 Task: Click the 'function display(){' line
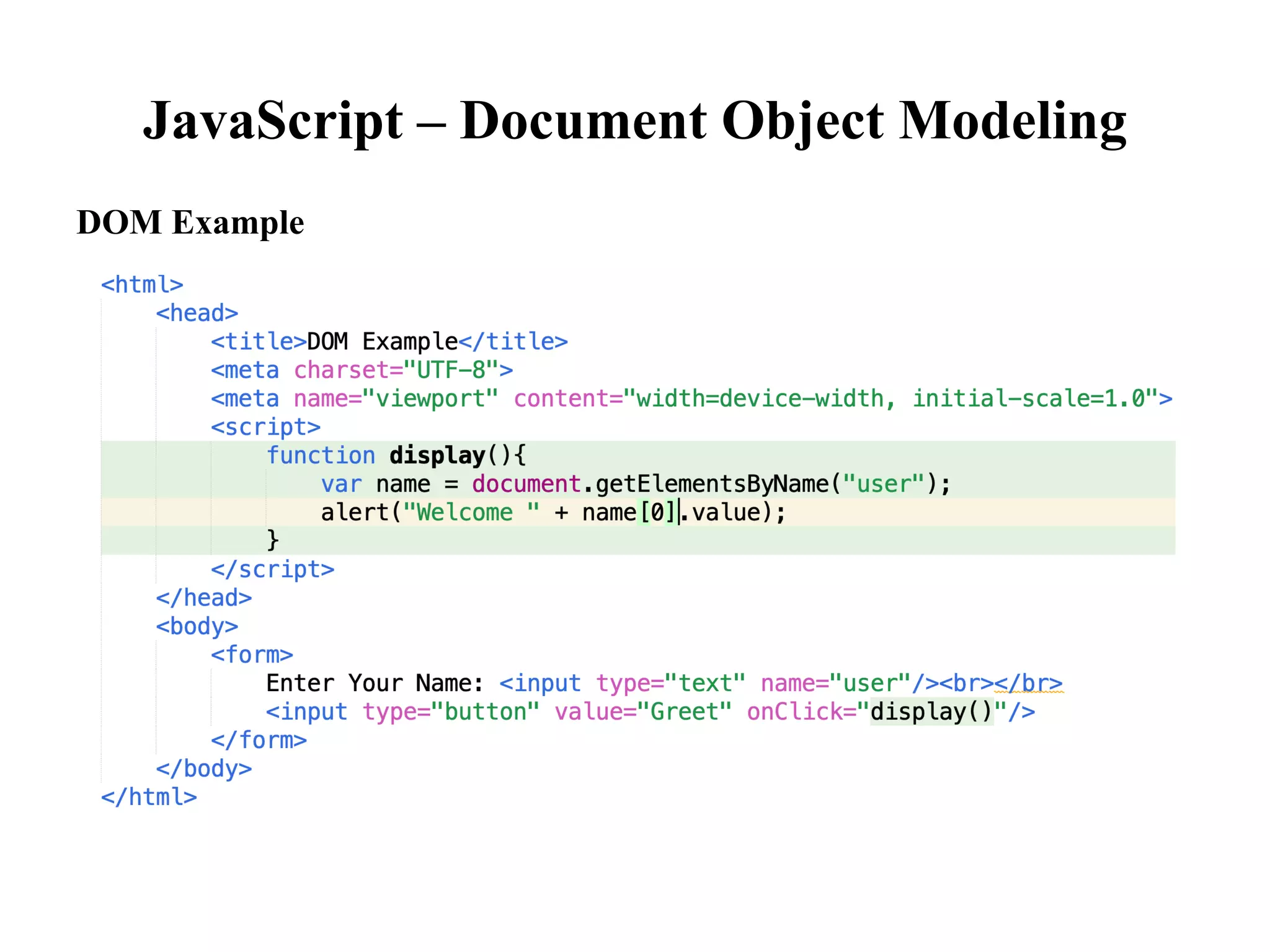(396, 456)
